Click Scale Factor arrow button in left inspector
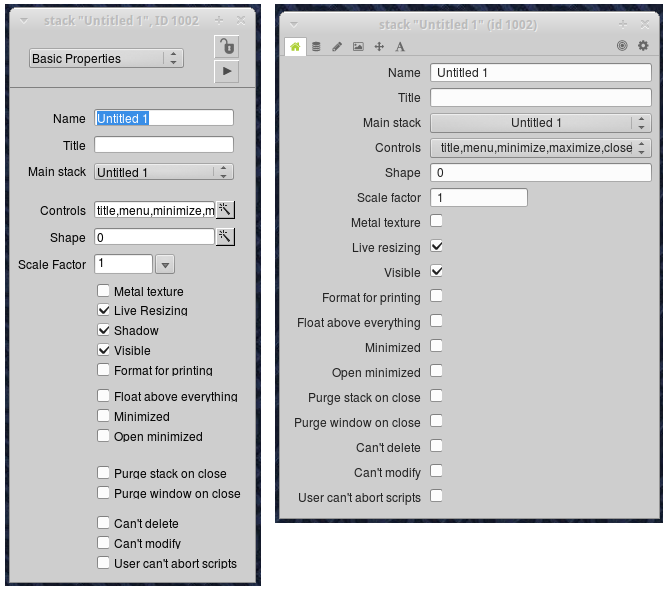Image resolution: width=672 pixels, height=590 pixels. coord(165,264)
